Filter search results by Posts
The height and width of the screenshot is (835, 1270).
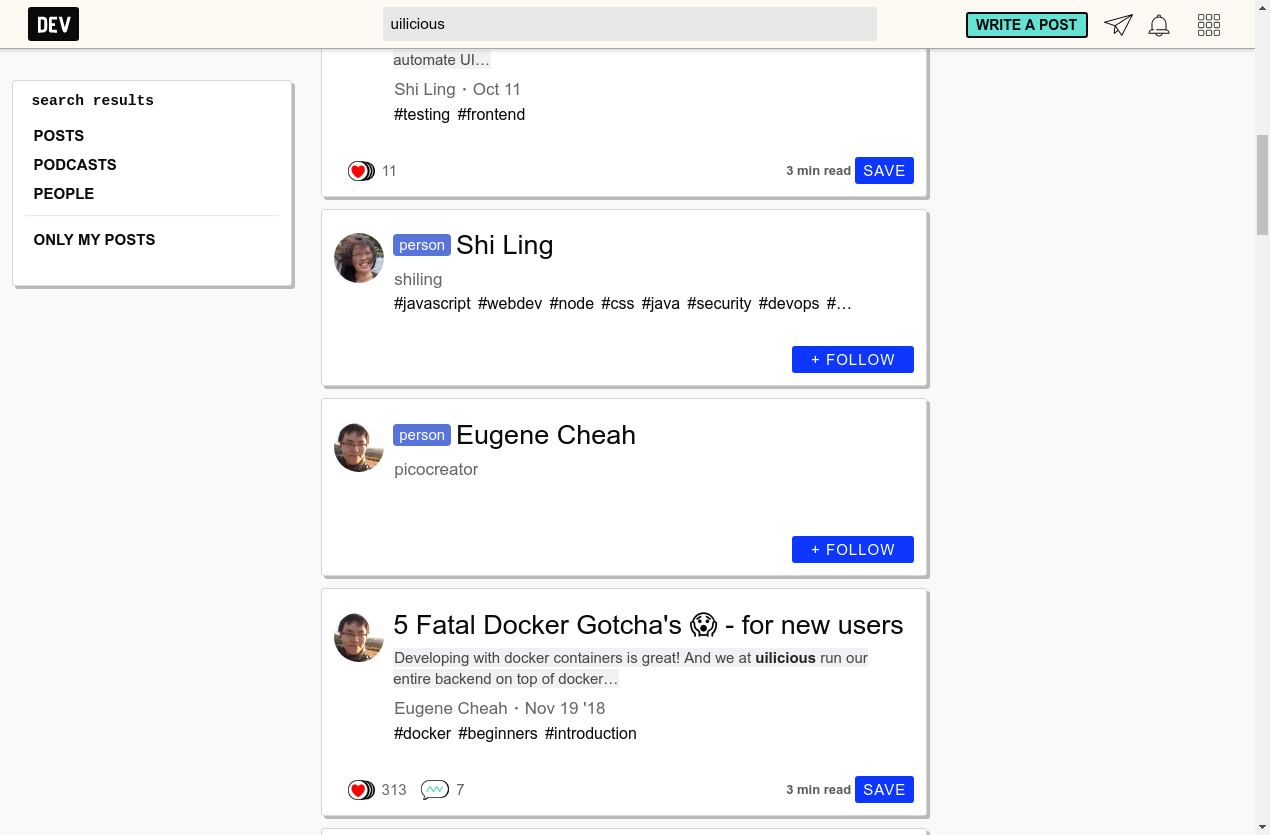click(59, 136)
